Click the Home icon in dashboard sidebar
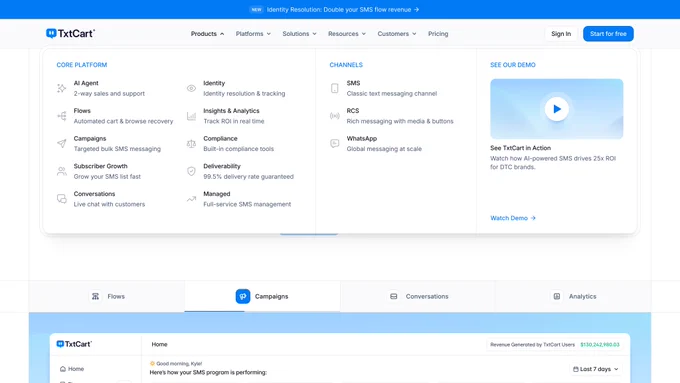 coord(63,369)
